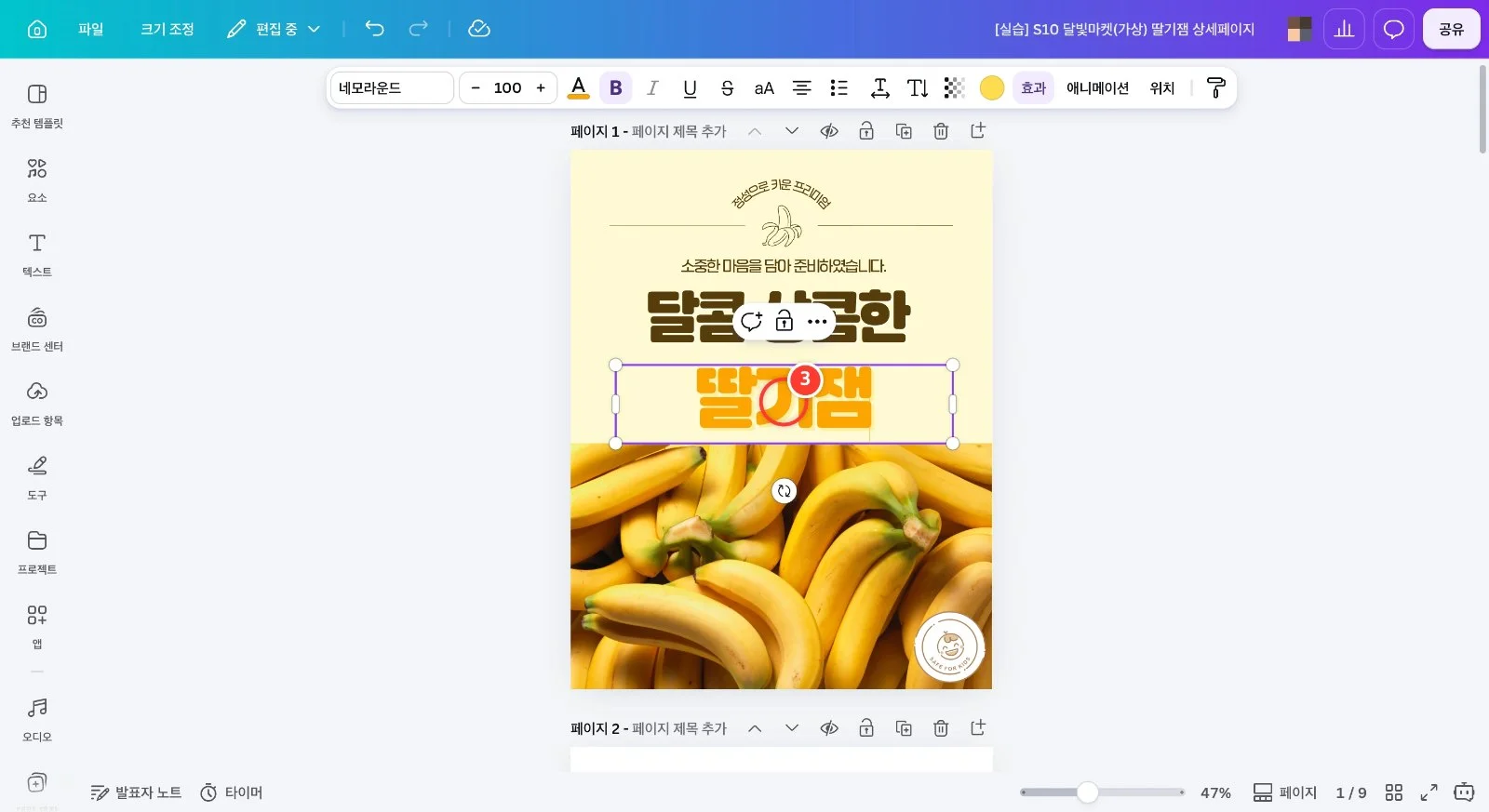This screenshot has height=812, width=1489.
Task: Lock the selected text element
Action: pyautogui.click(x=785, y=322)
